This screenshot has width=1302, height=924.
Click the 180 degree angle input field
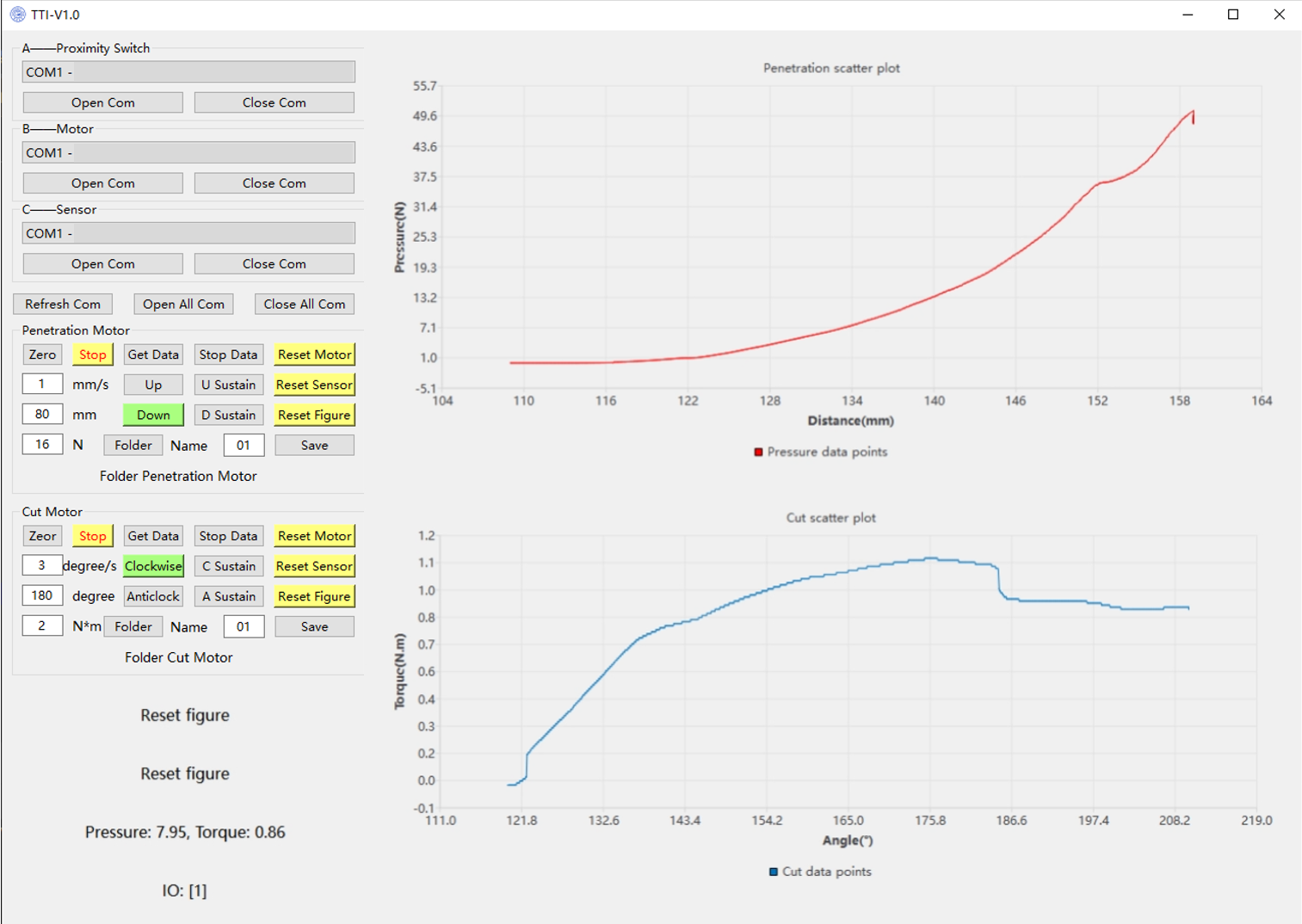(x=42, y=595)
